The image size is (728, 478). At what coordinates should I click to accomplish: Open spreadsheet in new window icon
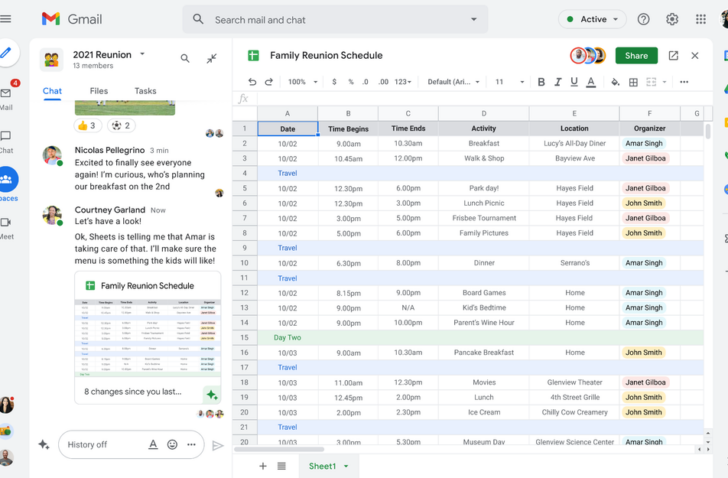(673, 56)
